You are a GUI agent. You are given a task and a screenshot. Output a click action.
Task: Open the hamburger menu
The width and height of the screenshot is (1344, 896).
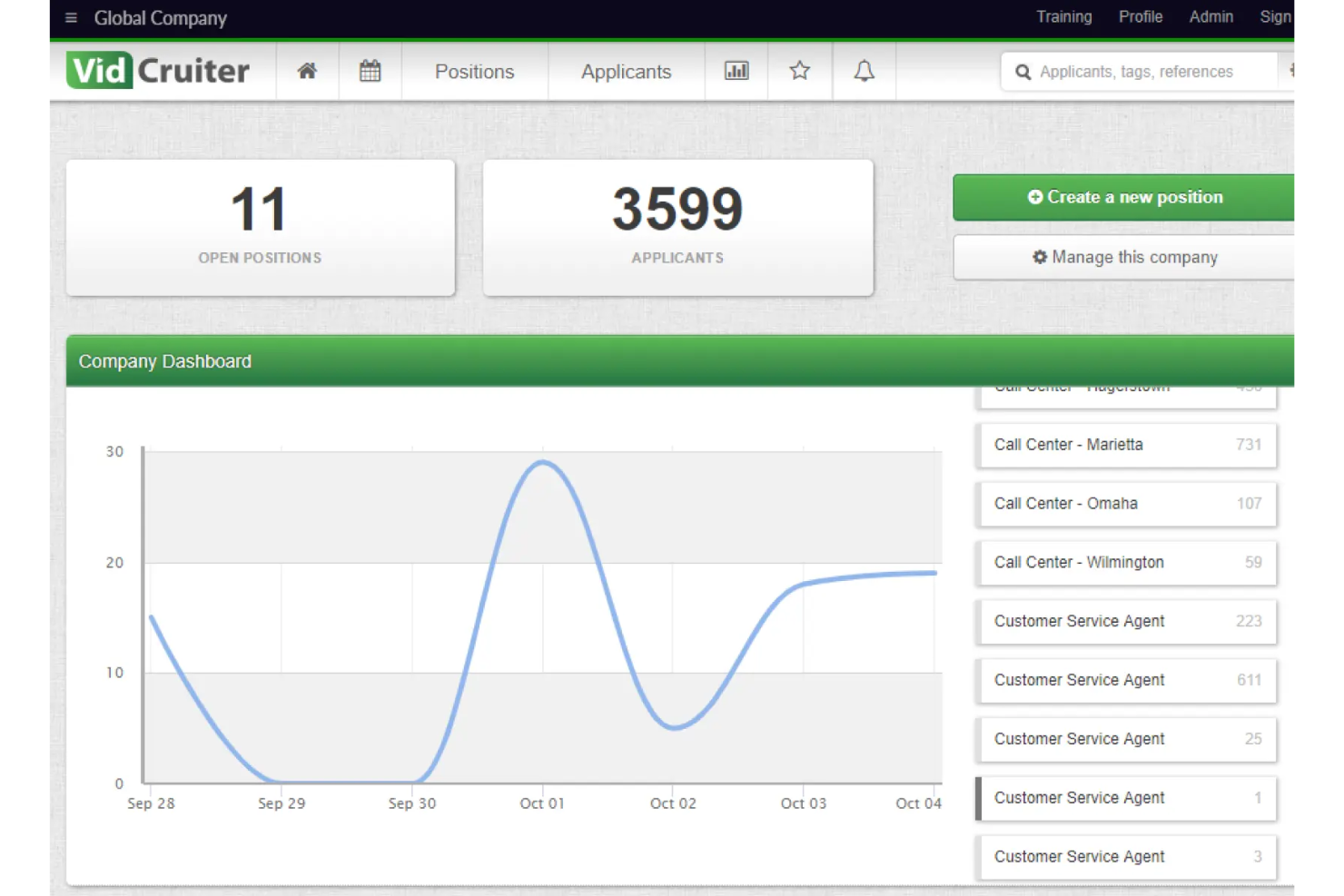tap(71, 17)
